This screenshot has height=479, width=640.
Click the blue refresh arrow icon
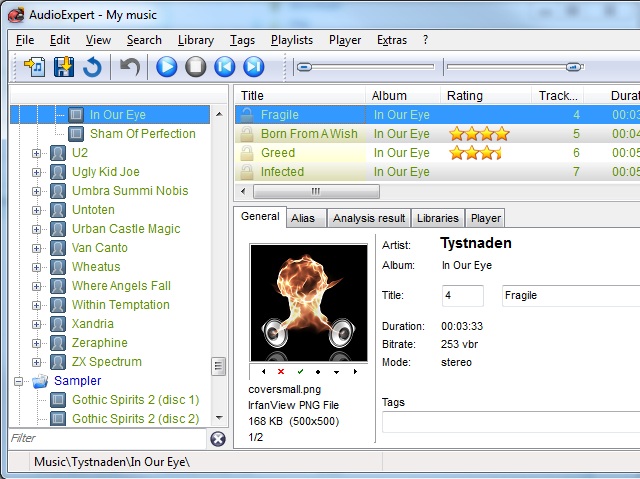93,67
